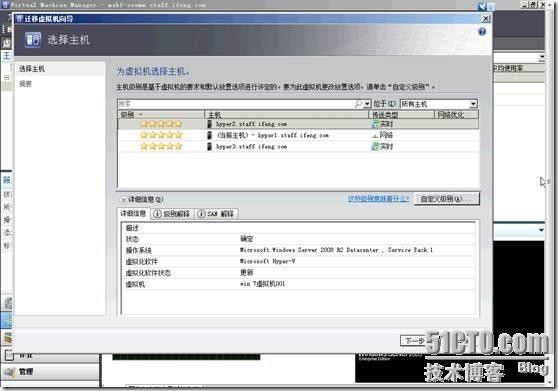Click the Windows Server 2008 R2 Datacenter value
Viewport: 558px width, 391px height.
[x=336, y=250]
